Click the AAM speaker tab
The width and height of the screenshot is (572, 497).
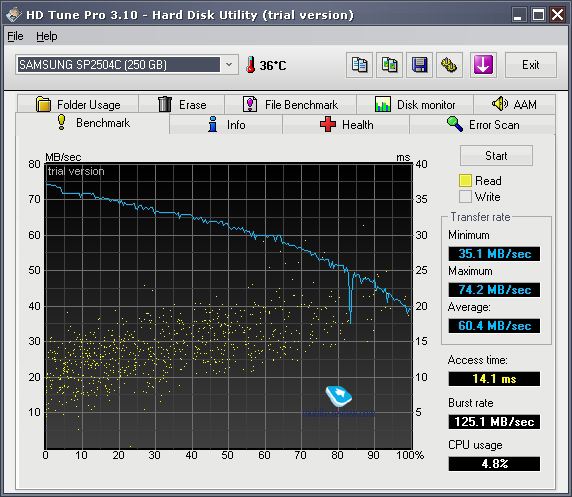click(x=514, y=104)
